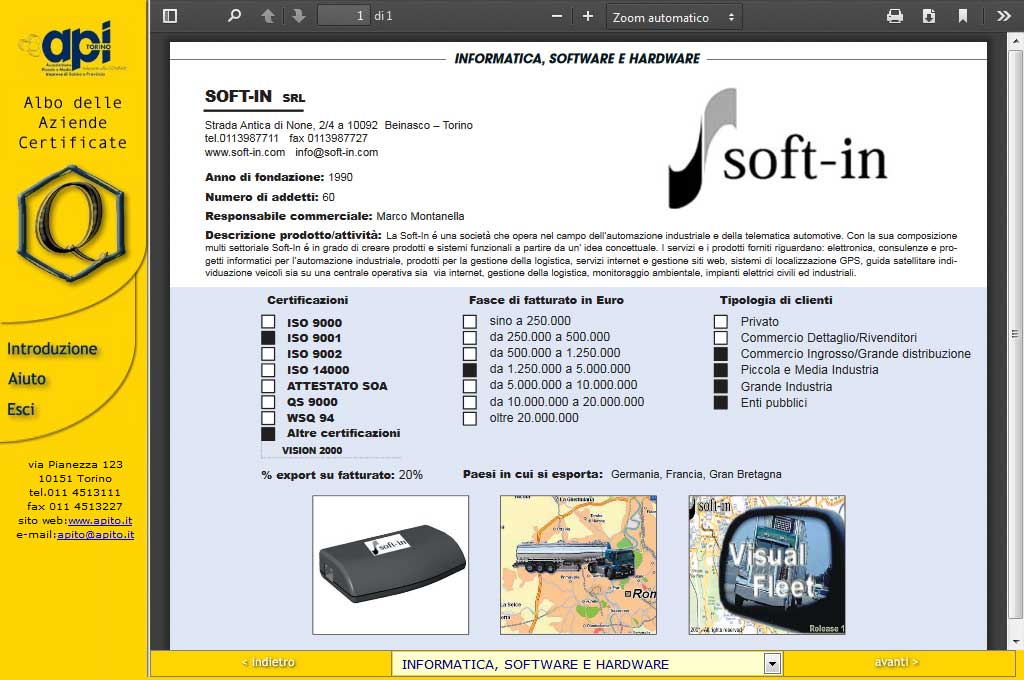Toggle the oltre 20.000.000 checkbox
Image resolution: width=1024 pixels, height=680 pixels.
click(x=470, y=419)
